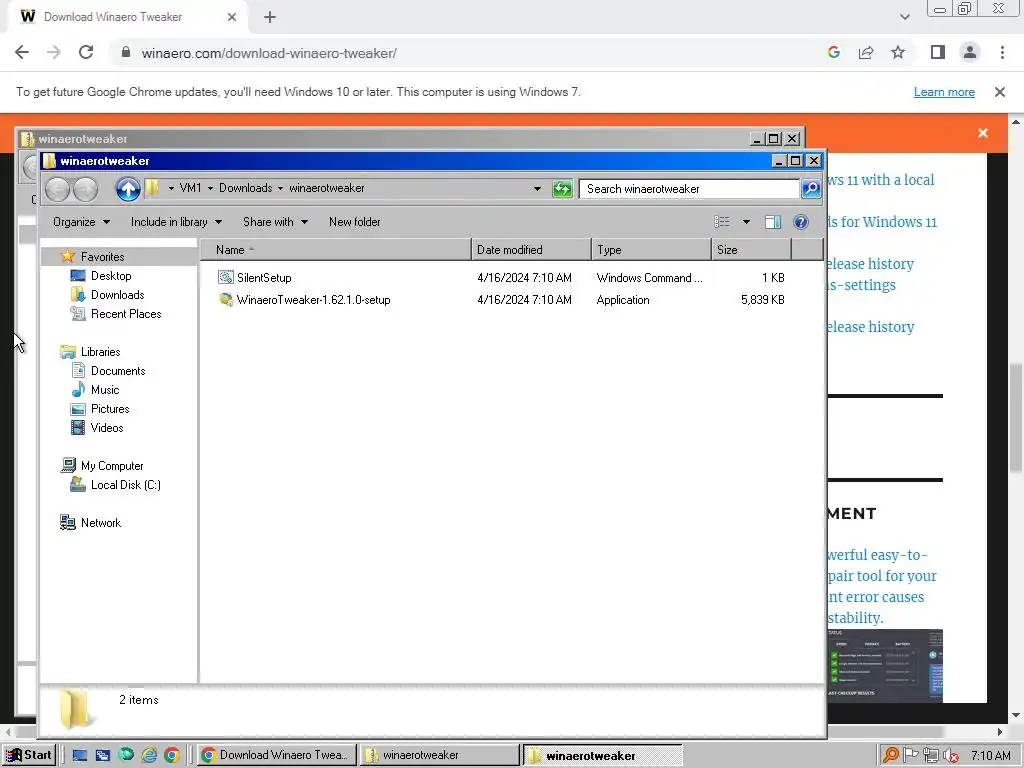Open Include in library dropdown
The width and height of the screenshot is (1024, 768).
[176, 222]
